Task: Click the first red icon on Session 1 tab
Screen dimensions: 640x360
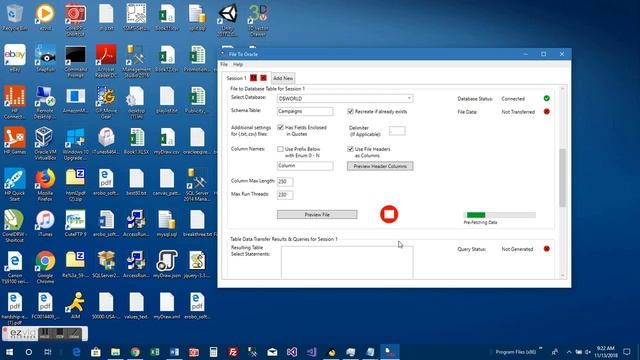Action: (x=253, y=78)
